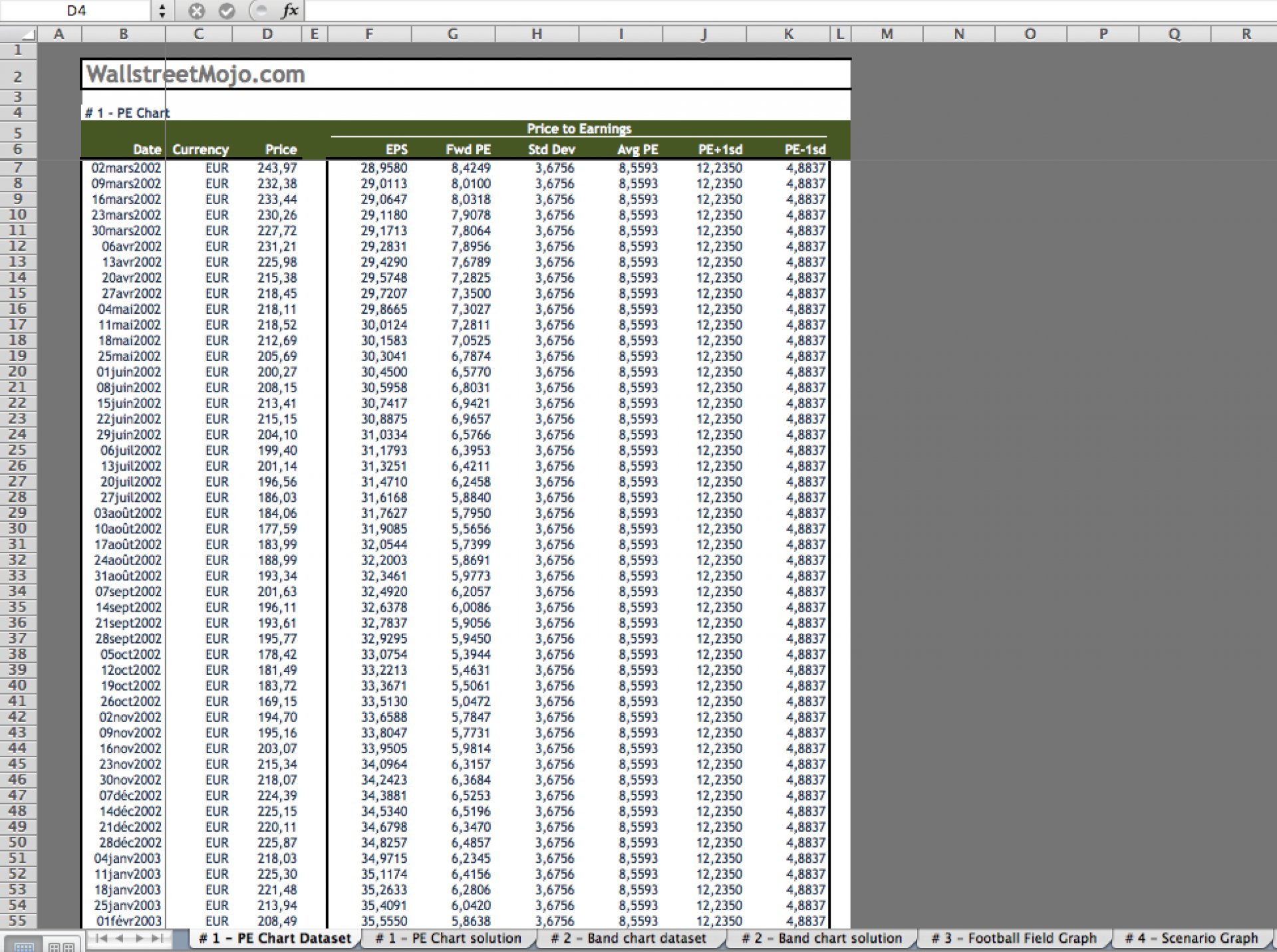1277x952 pixels.
Task: Switch to Page Layout view icon
Action: [x=62, y=945]
